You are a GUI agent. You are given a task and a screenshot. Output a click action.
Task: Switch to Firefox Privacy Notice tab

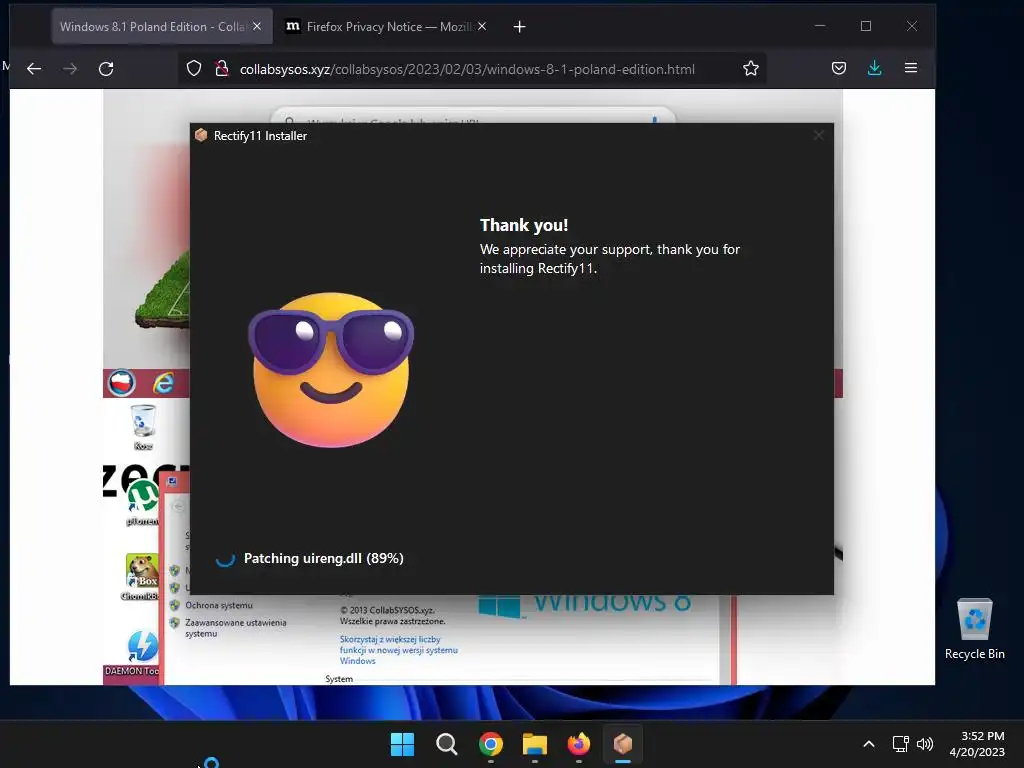point(388,27)
